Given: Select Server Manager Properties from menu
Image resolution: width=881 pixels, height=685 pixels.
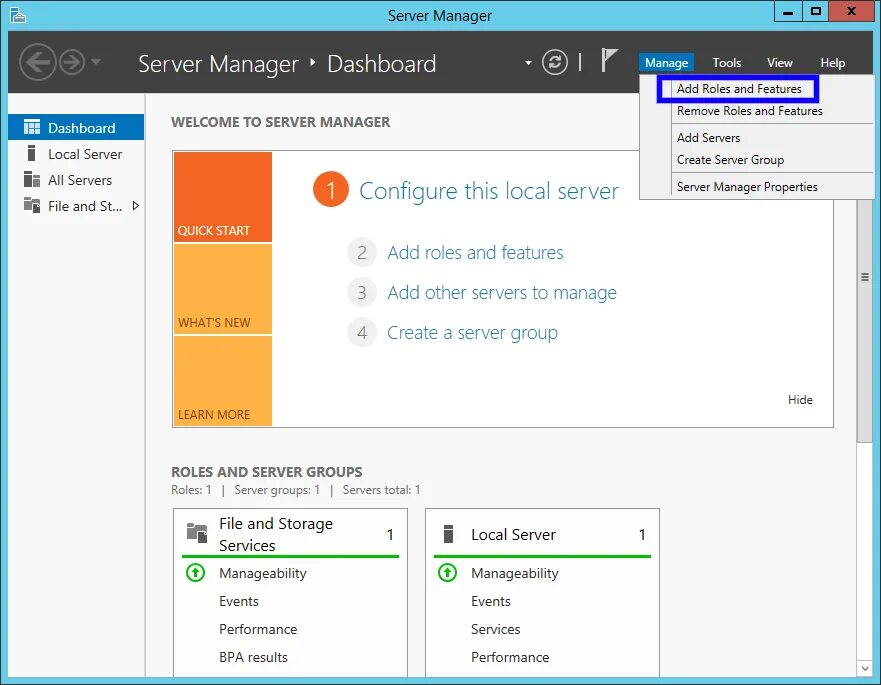Looking at the screenshot, I should point(747,187).
